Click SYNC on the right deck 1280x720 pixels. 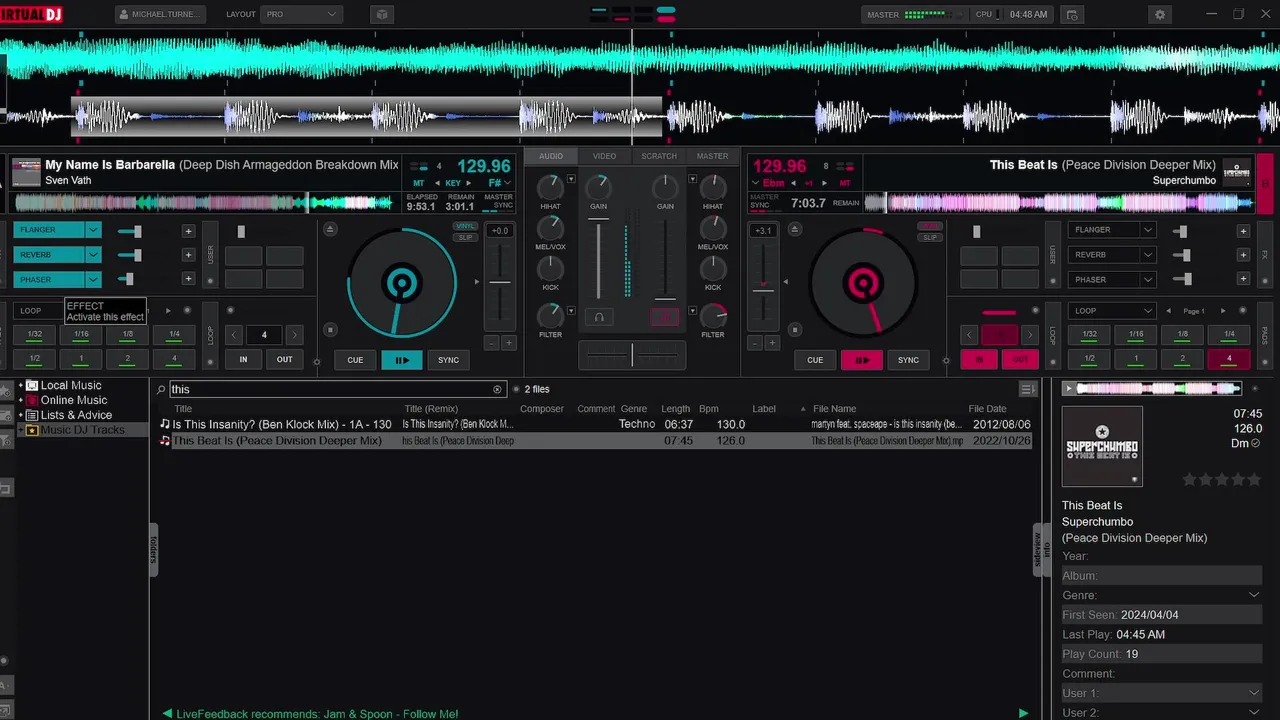pyautogui.click(x=908, y=360)
